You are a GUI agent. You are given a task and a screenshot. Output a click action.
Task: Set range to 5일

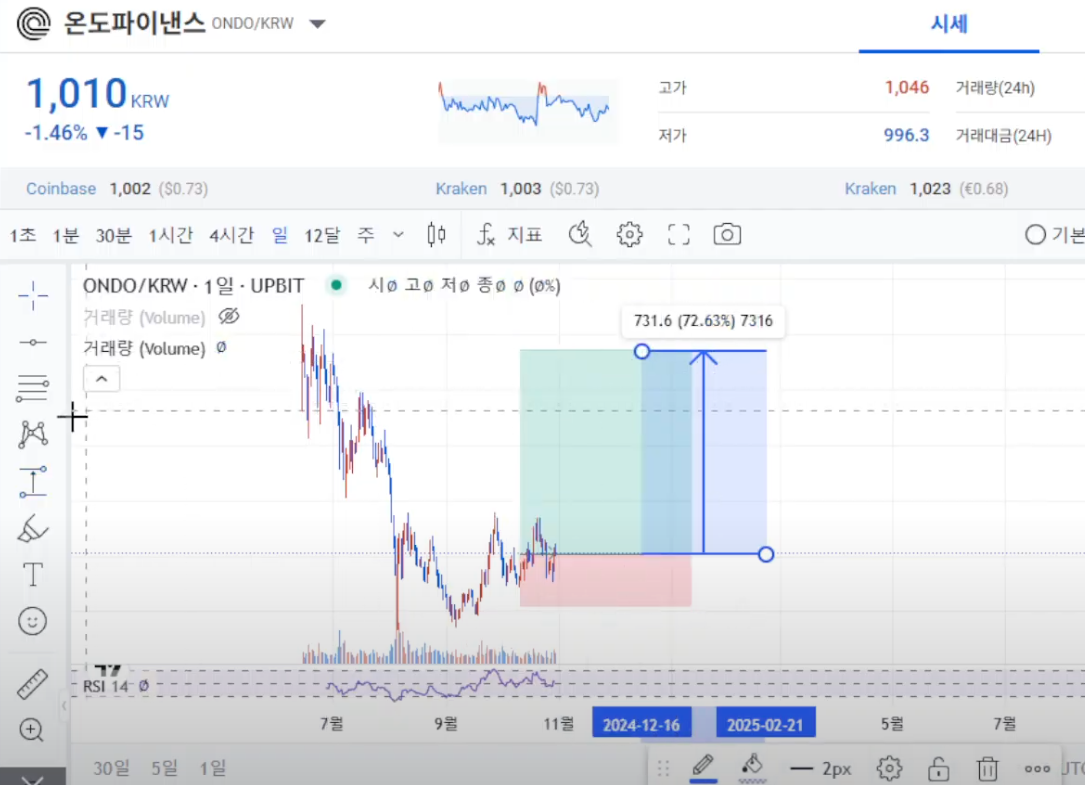pos(164,768)
